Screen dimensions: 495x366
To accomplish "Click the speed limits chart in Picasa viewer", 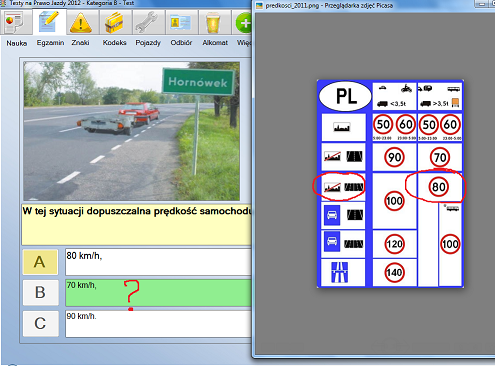I will (x=390, y=184).
